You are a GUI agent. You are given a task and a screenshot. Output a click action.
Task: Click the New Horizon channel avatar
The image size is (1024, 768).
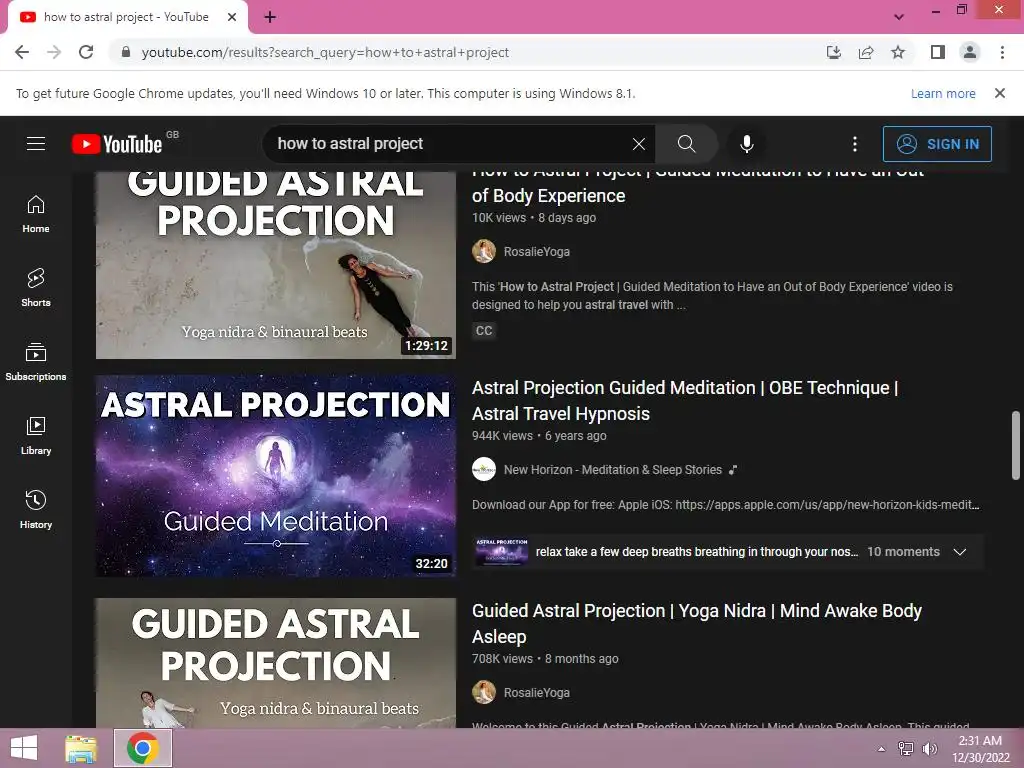tap(484, 470)
